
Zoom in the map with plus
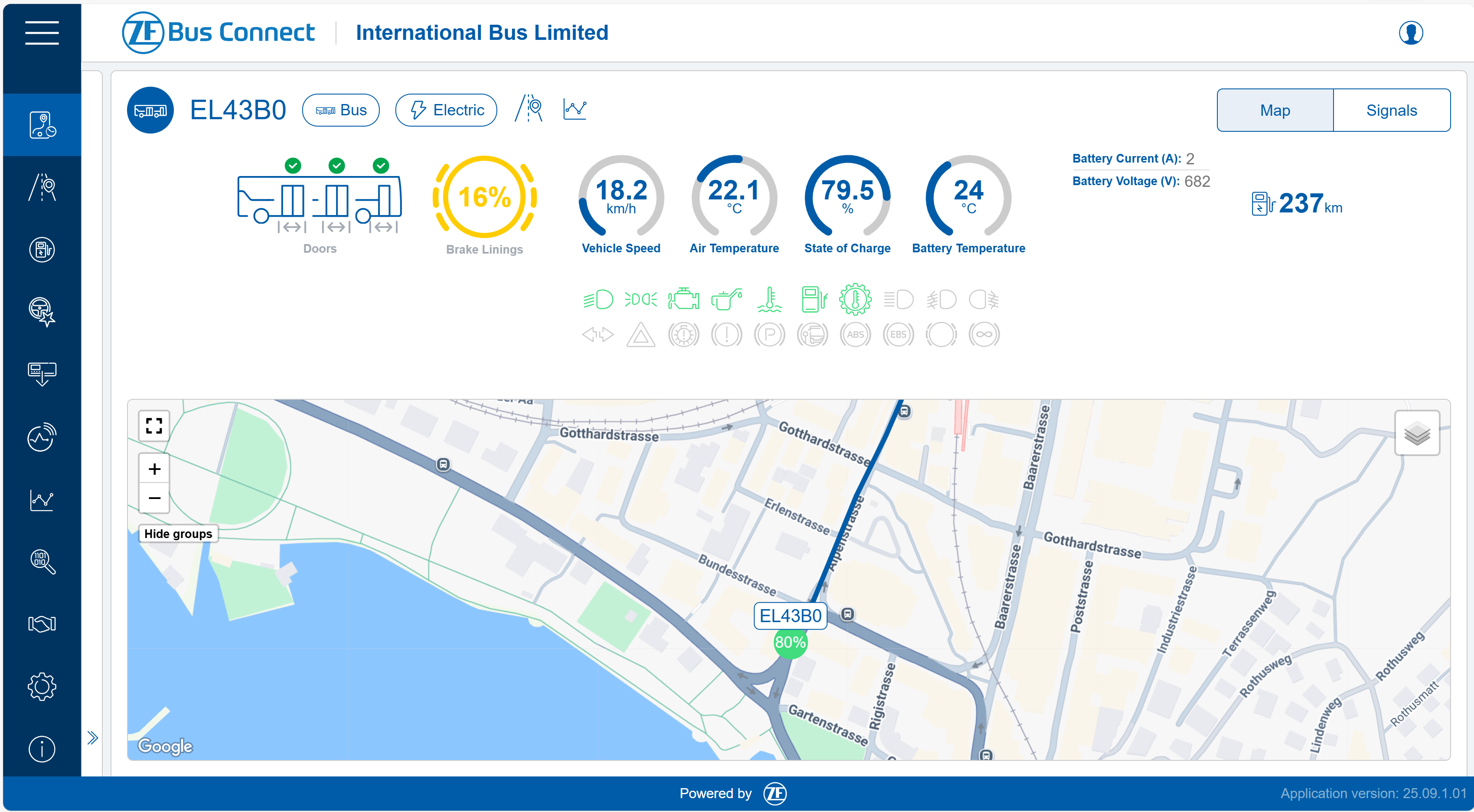point(154,469)
